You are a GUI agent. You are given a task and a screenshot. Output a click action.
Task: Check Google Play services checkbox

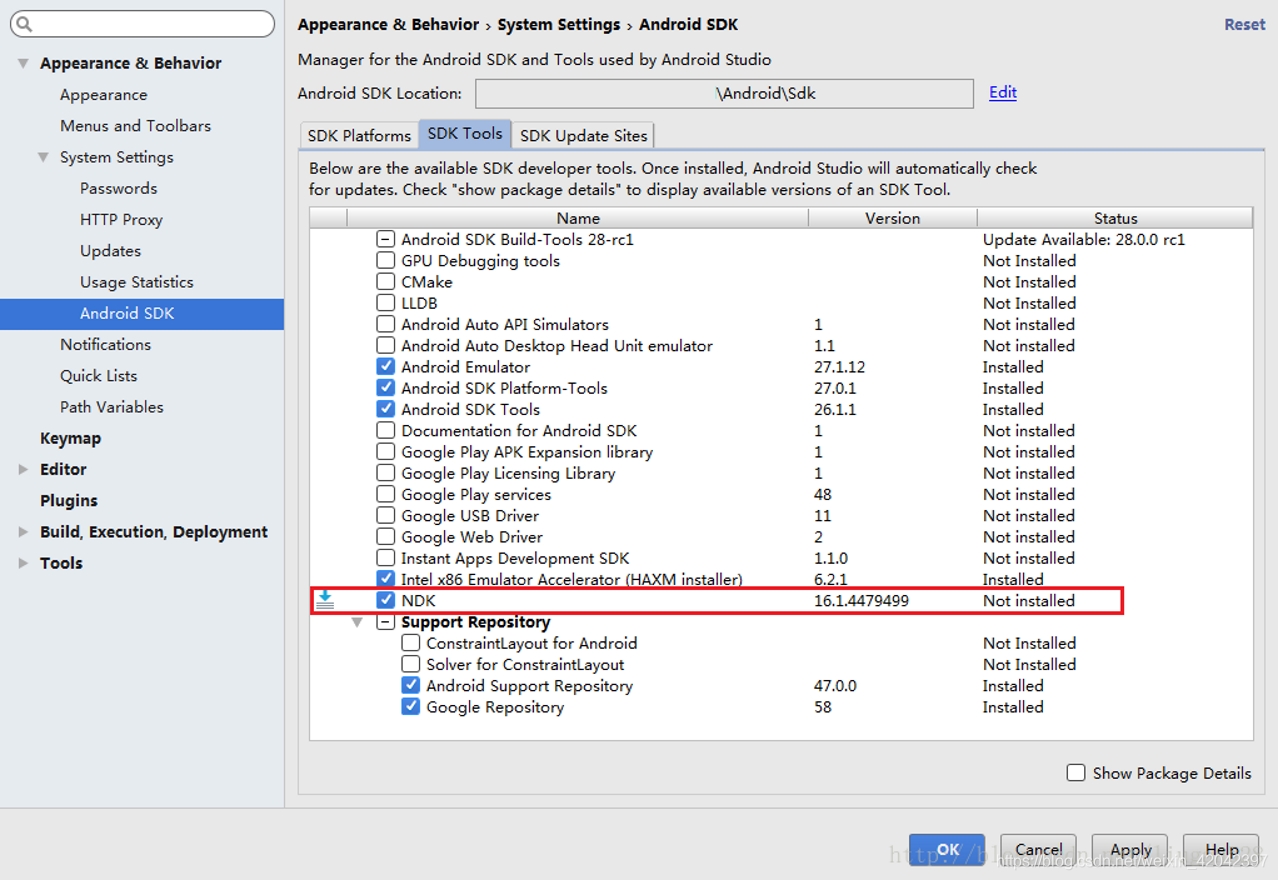click(x=385, y=495)
